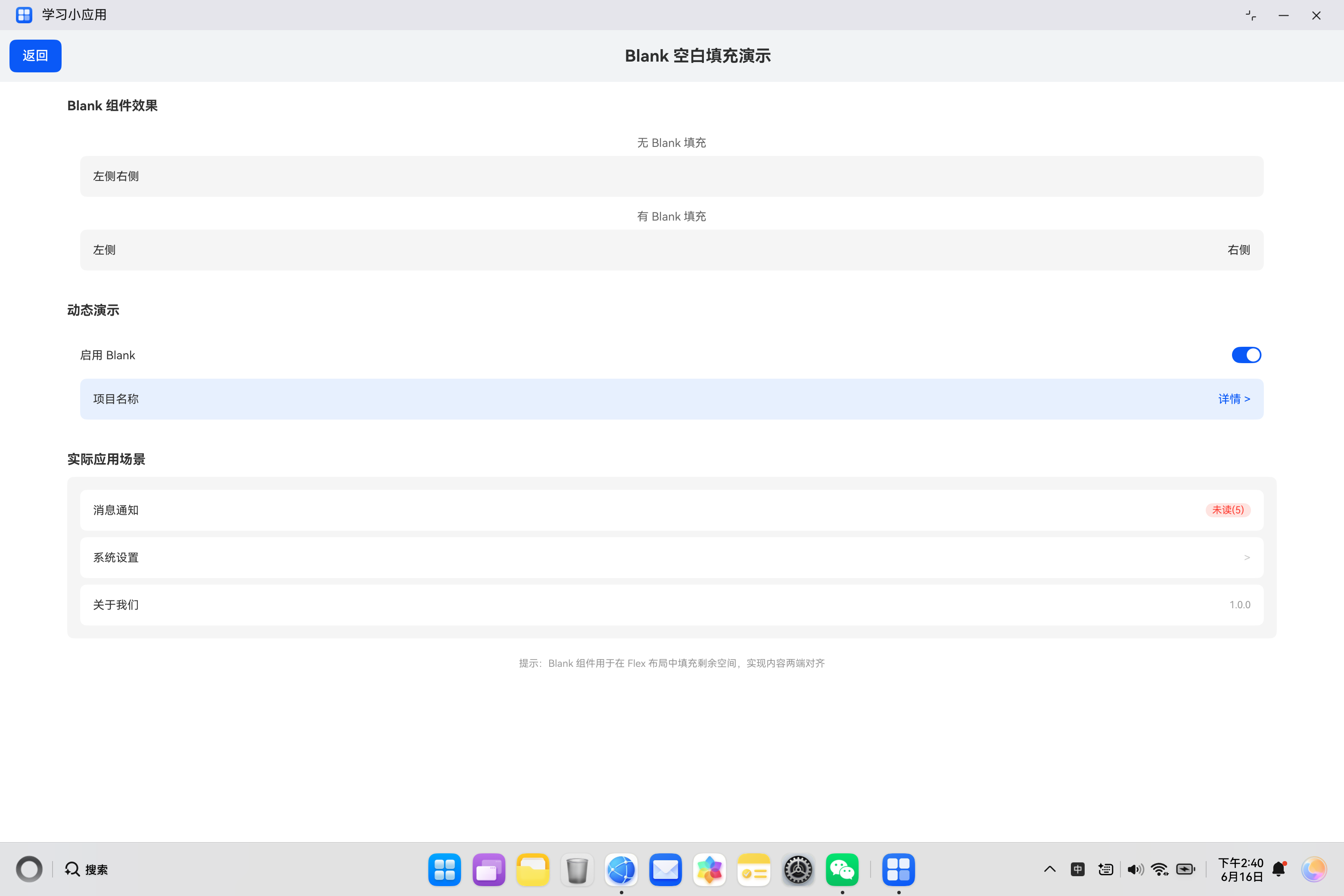Click the 项目名称 label
The image size is (1344, 896).
coord(116,399)
